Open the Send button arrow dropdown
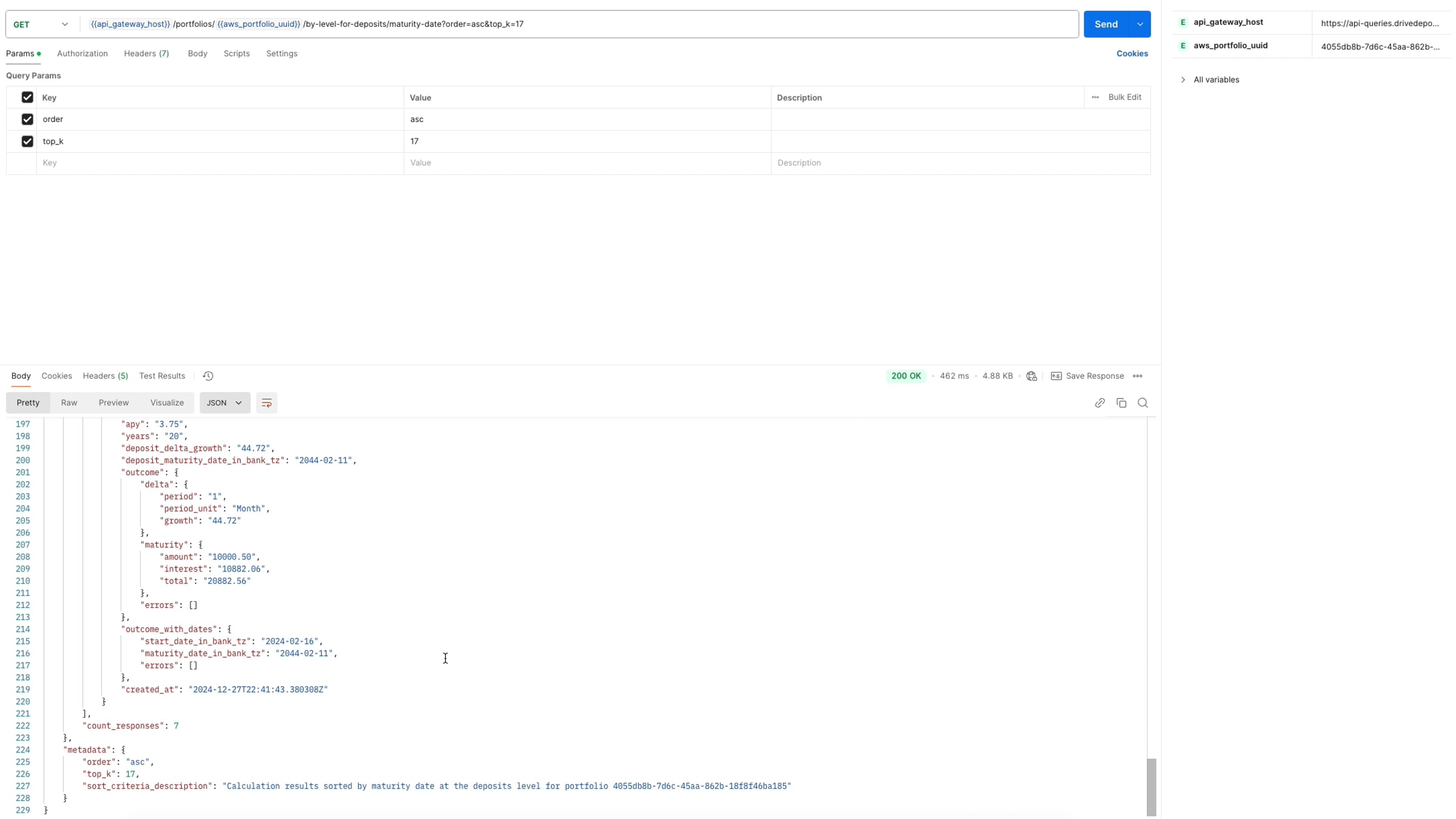1456x819 pixels. pos(1140,24)
